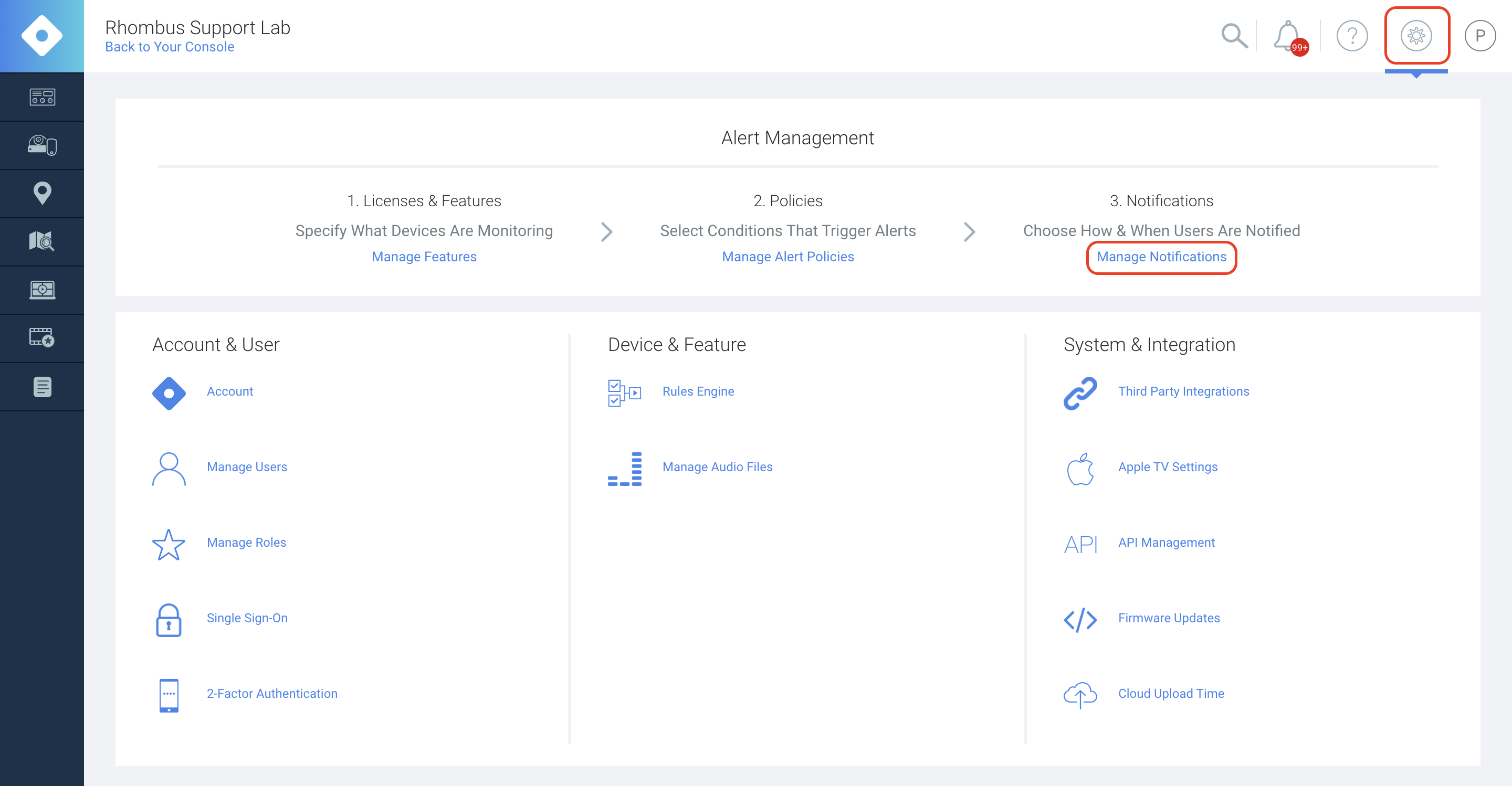This screenshot has width=1512, height=786.
Task: Open the saved clips sidebar icon
Action: [x=41, y=337]
